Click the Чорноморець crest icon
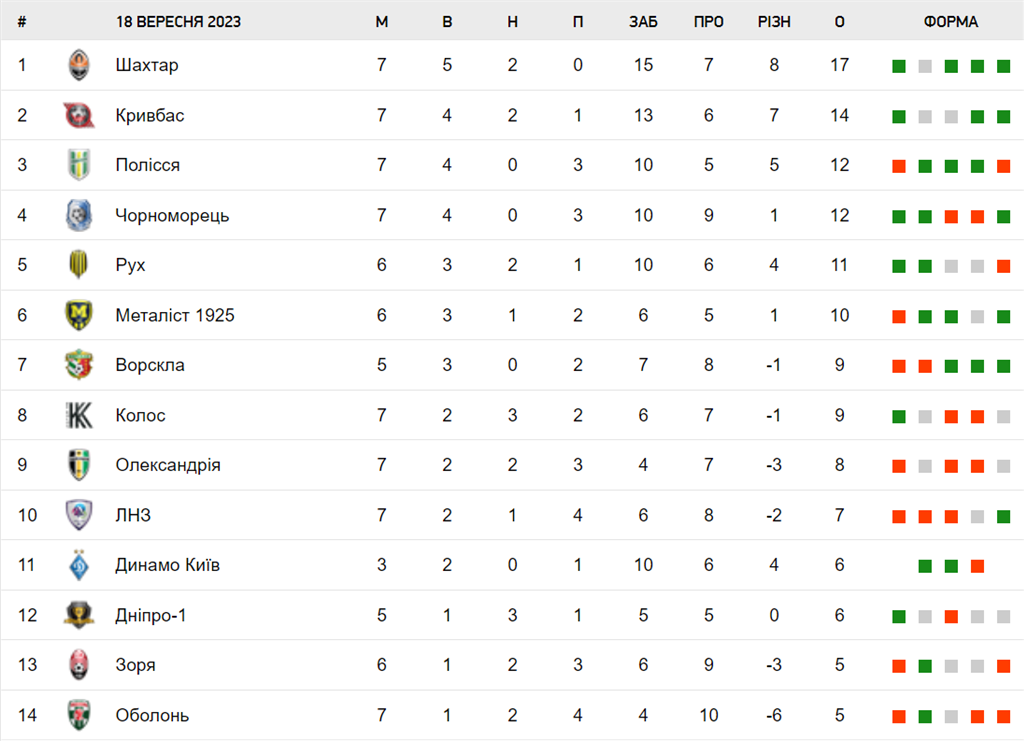This screenshot has width=1024, height=741. coord(79,215)
